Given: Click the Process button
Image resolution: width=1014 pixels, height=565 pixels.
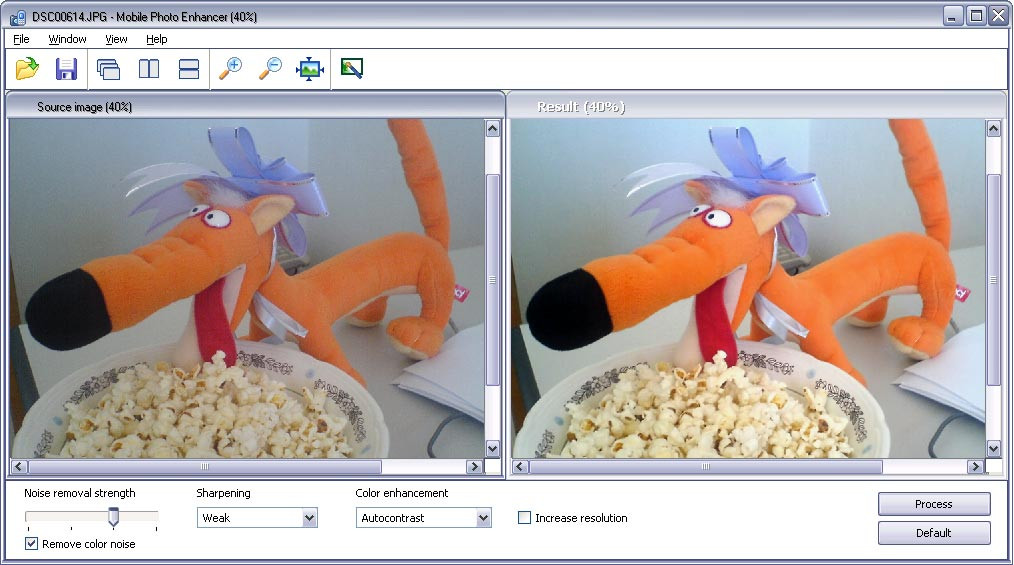Looking at the screenshot, I should coord(934,504).
